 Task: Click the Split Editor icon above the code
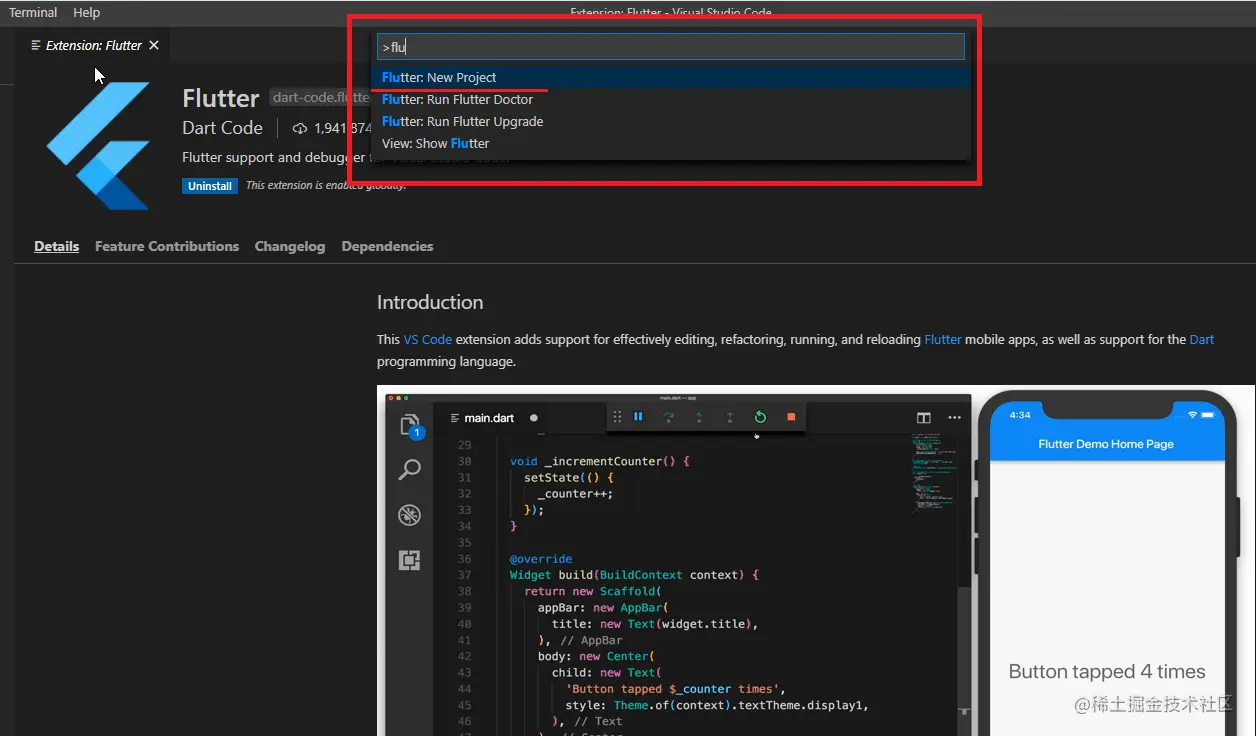click(x=922, y=417)
